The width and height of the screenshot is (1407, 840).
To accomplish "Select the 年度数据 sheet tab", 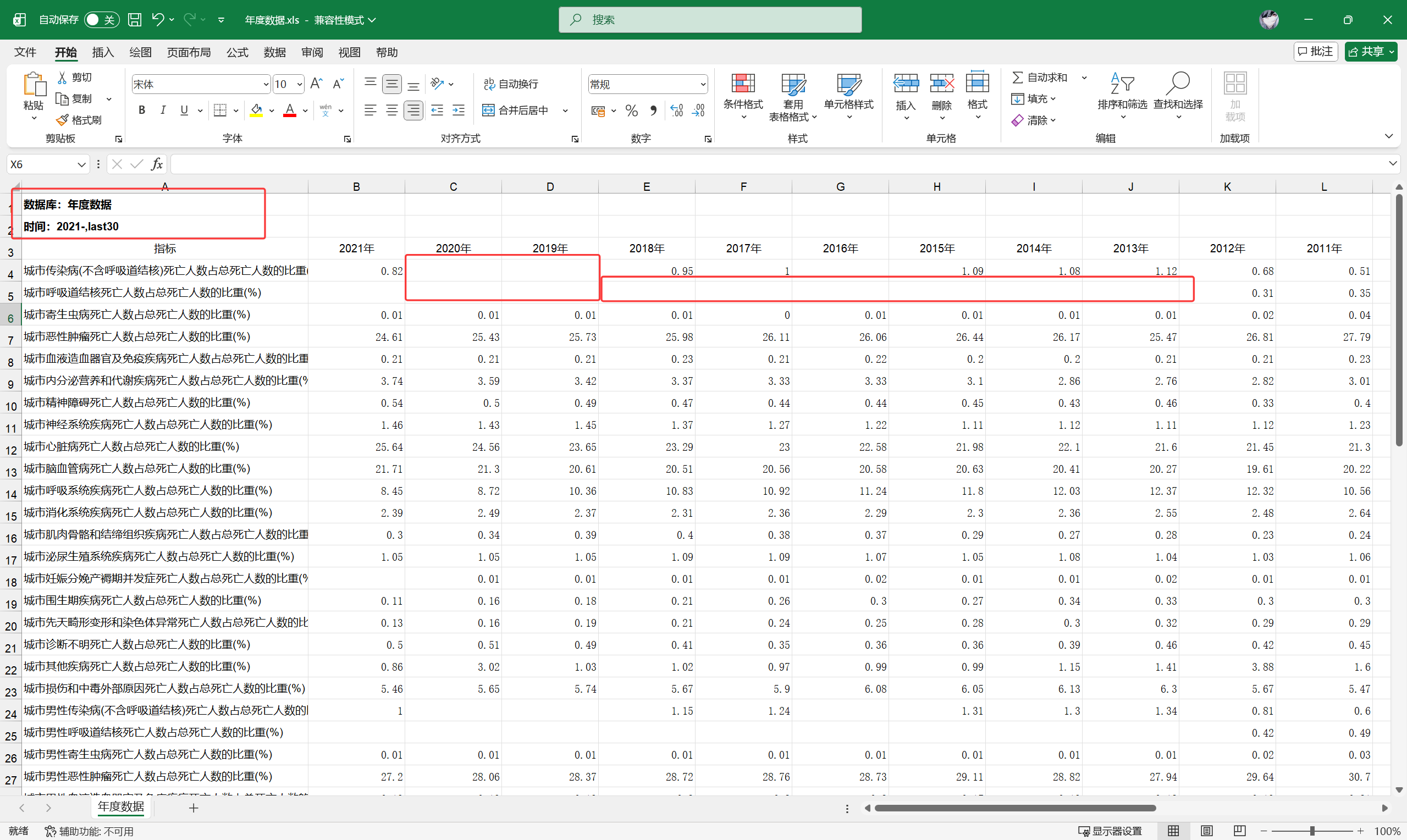I will point(120,806).
